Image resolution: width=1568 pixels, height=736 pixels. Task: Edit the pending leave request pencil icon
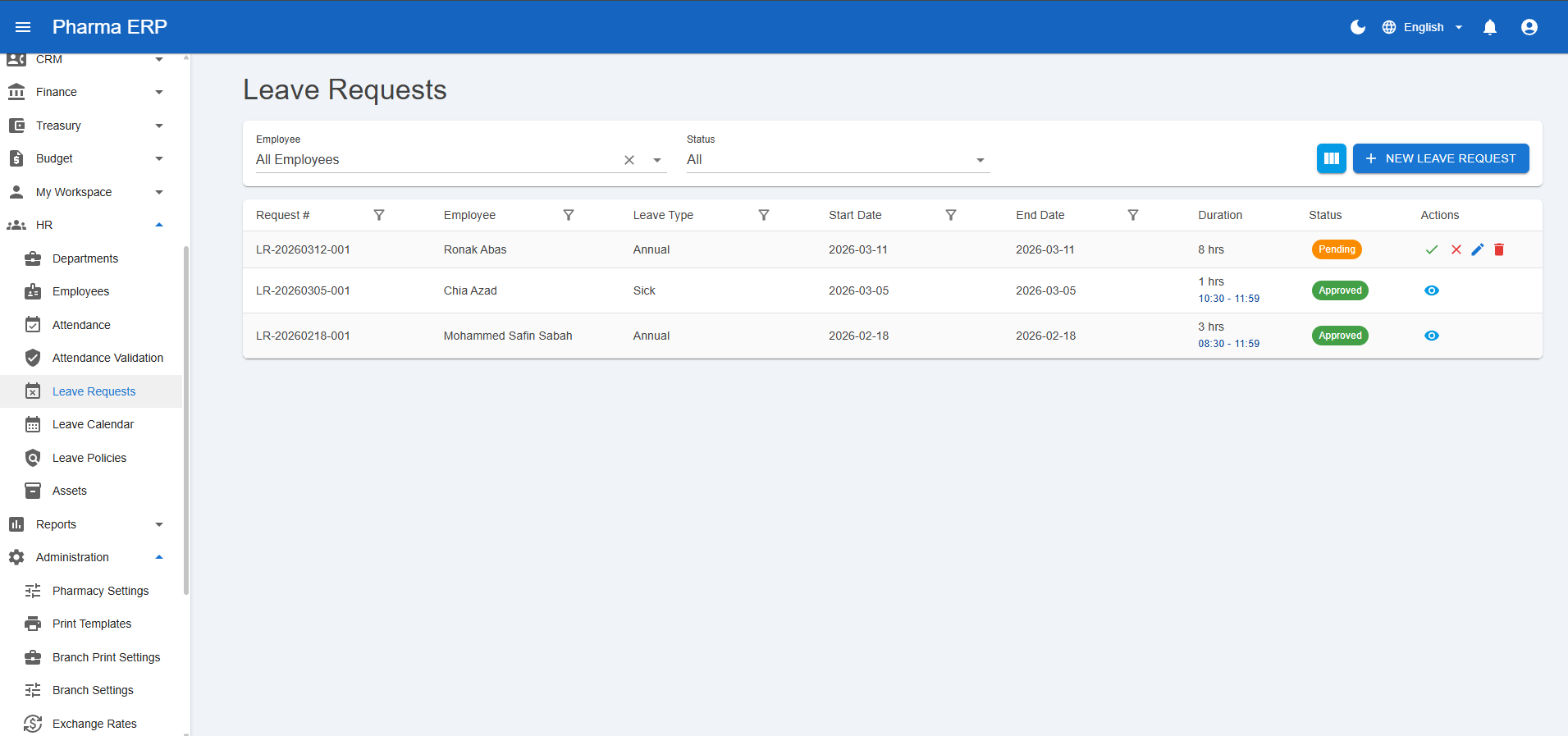pos(1477,249)
